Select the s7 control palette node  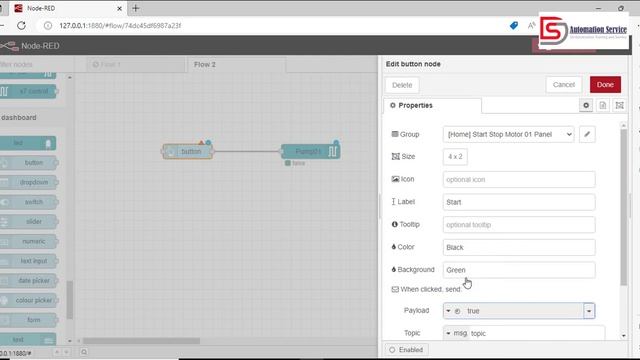pyautogui.click(x=29, y=91)
